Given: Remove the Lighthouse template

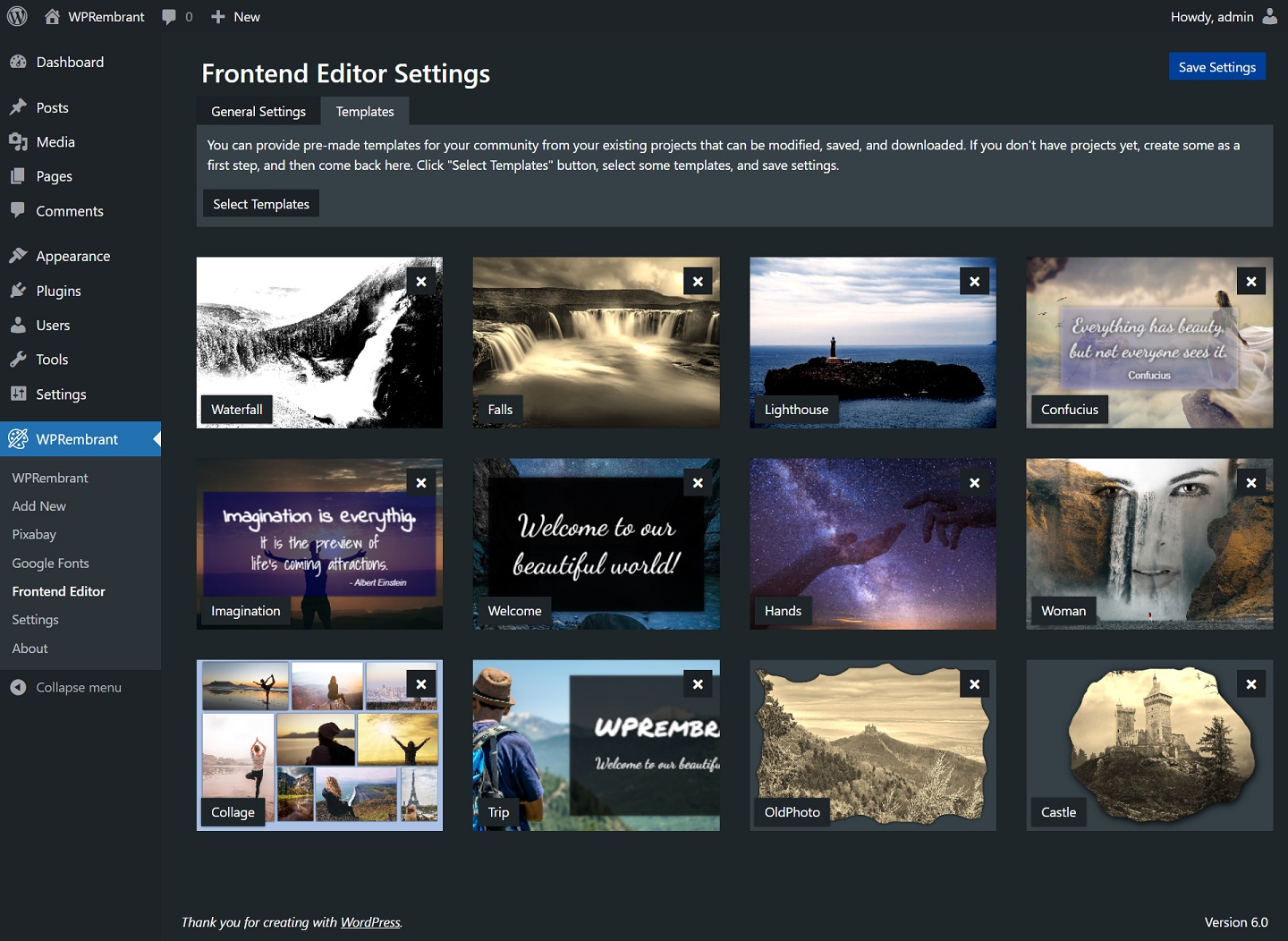Looking at the screenshot, I should pyautogui.click(x=974, y=281).
